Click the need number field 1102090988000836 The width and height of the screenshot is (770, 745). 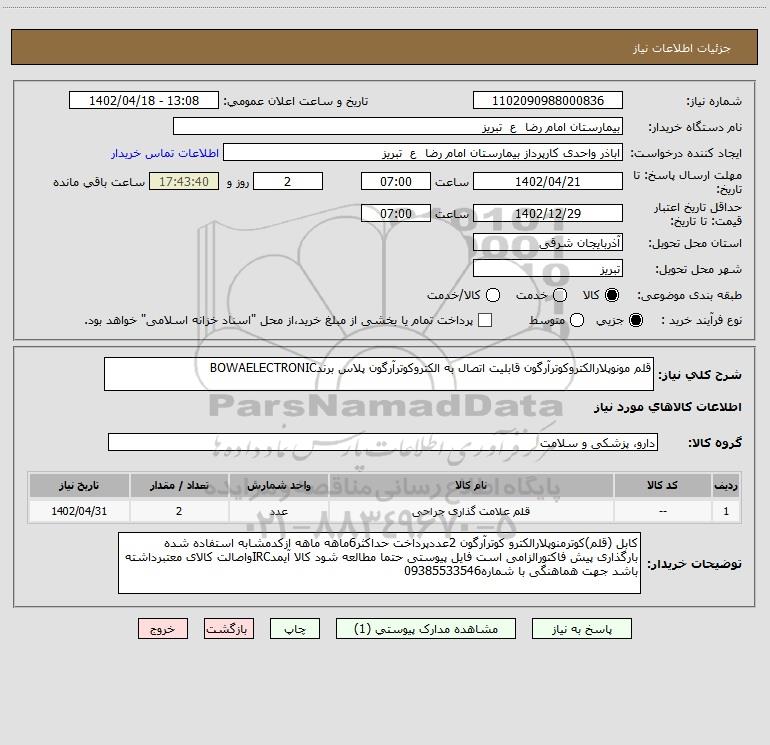coord(548,101)
